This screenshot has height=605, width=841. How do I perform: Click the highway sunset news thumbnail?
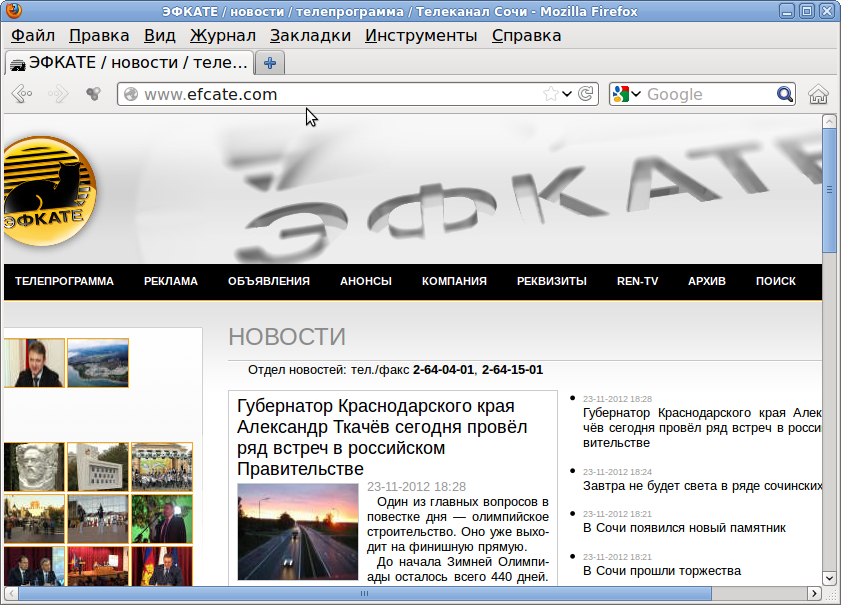[x=296, y=531]
